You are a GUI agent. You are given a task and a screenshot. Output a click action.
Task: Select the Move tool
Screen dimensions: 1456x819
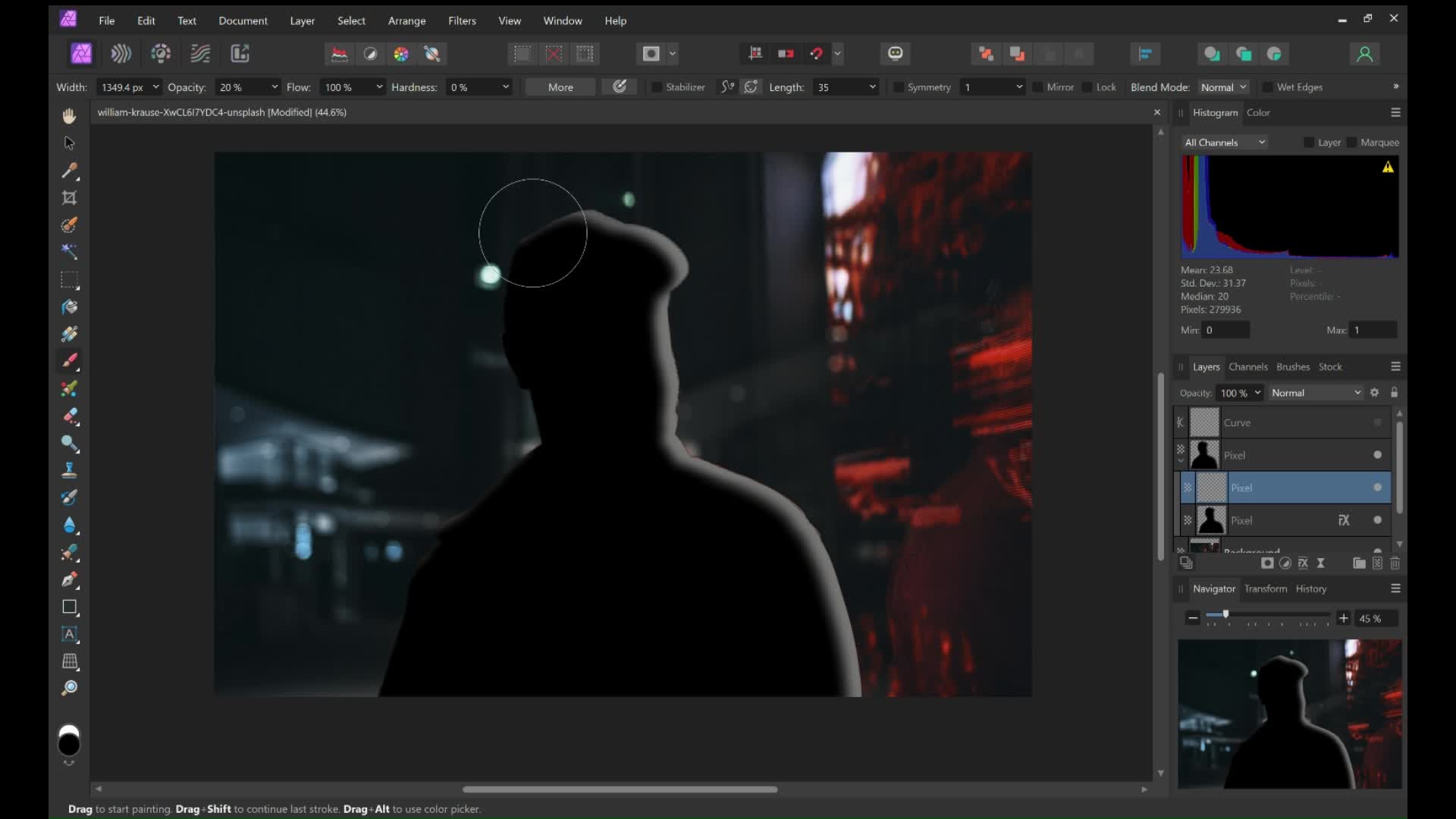tap(69, 143)
